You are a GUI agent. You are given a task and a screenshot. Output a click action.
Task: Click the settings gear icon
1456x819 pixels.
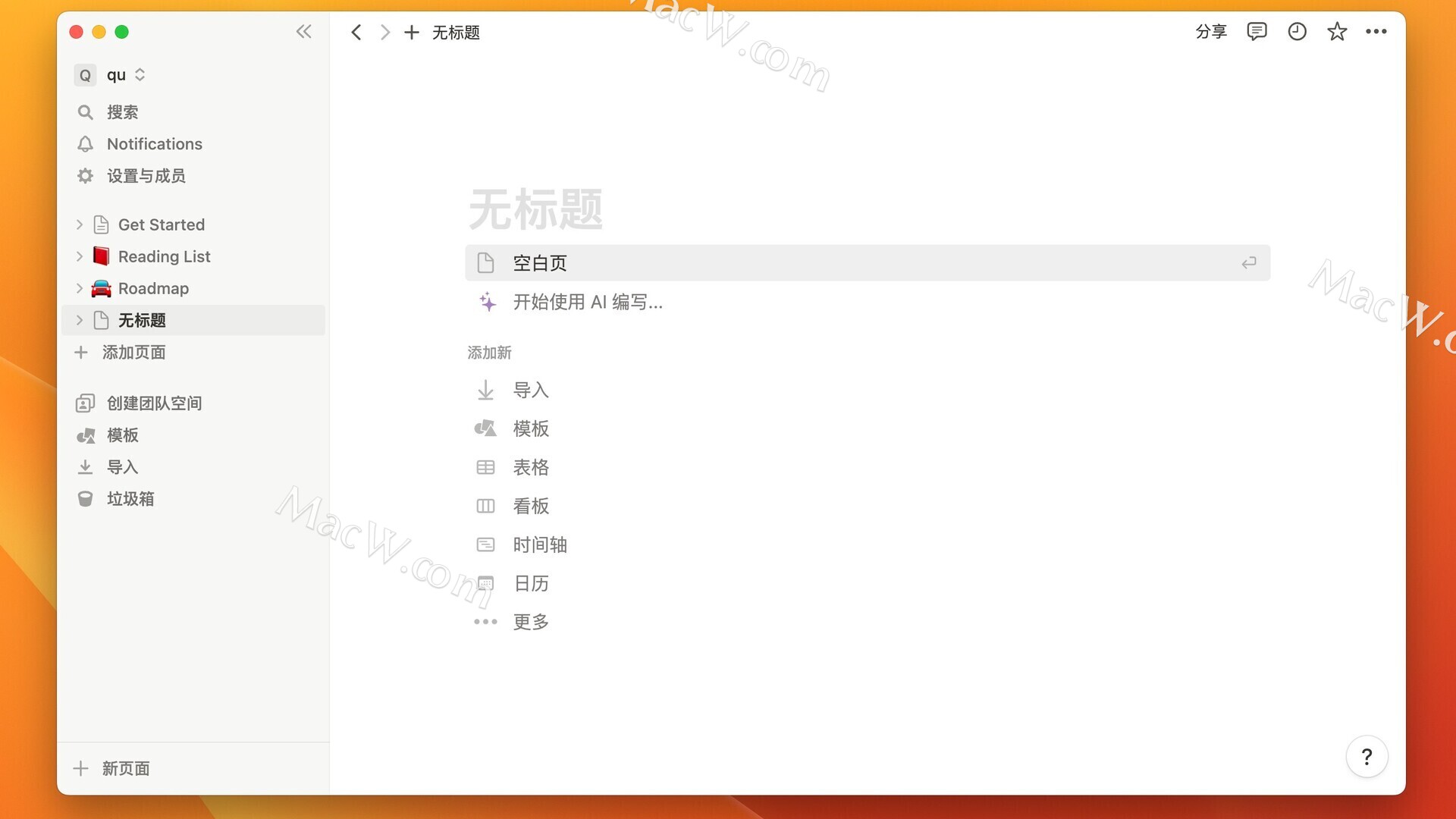(85, 176)
